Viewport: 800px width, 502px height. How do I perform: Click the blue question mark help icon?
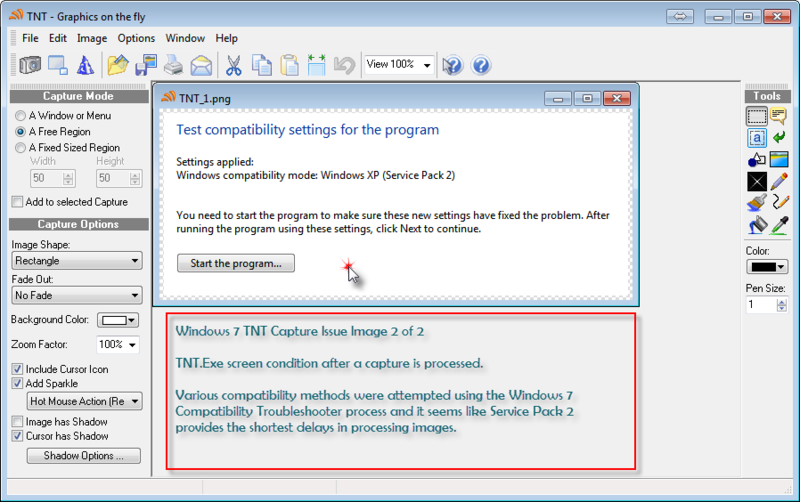[481, 65]
